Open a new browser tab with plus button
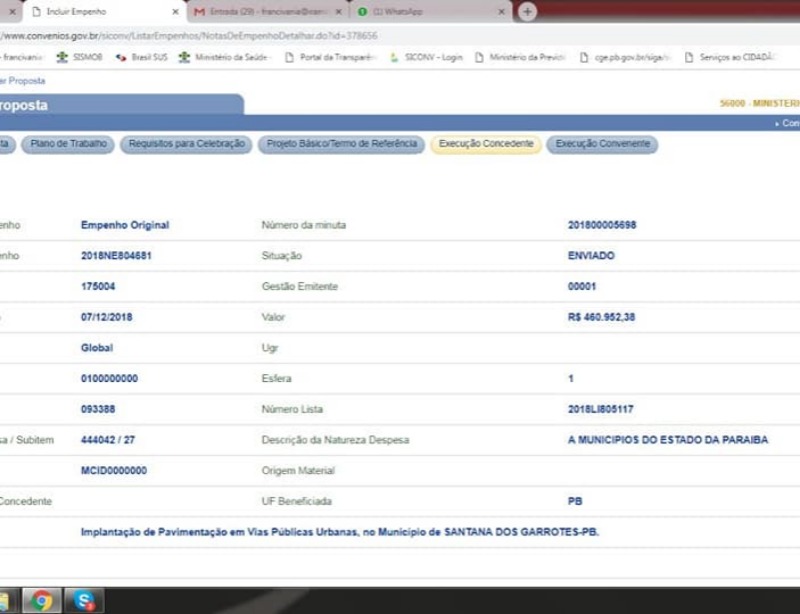Screen dimensions: 800x614 click(527, 11)
